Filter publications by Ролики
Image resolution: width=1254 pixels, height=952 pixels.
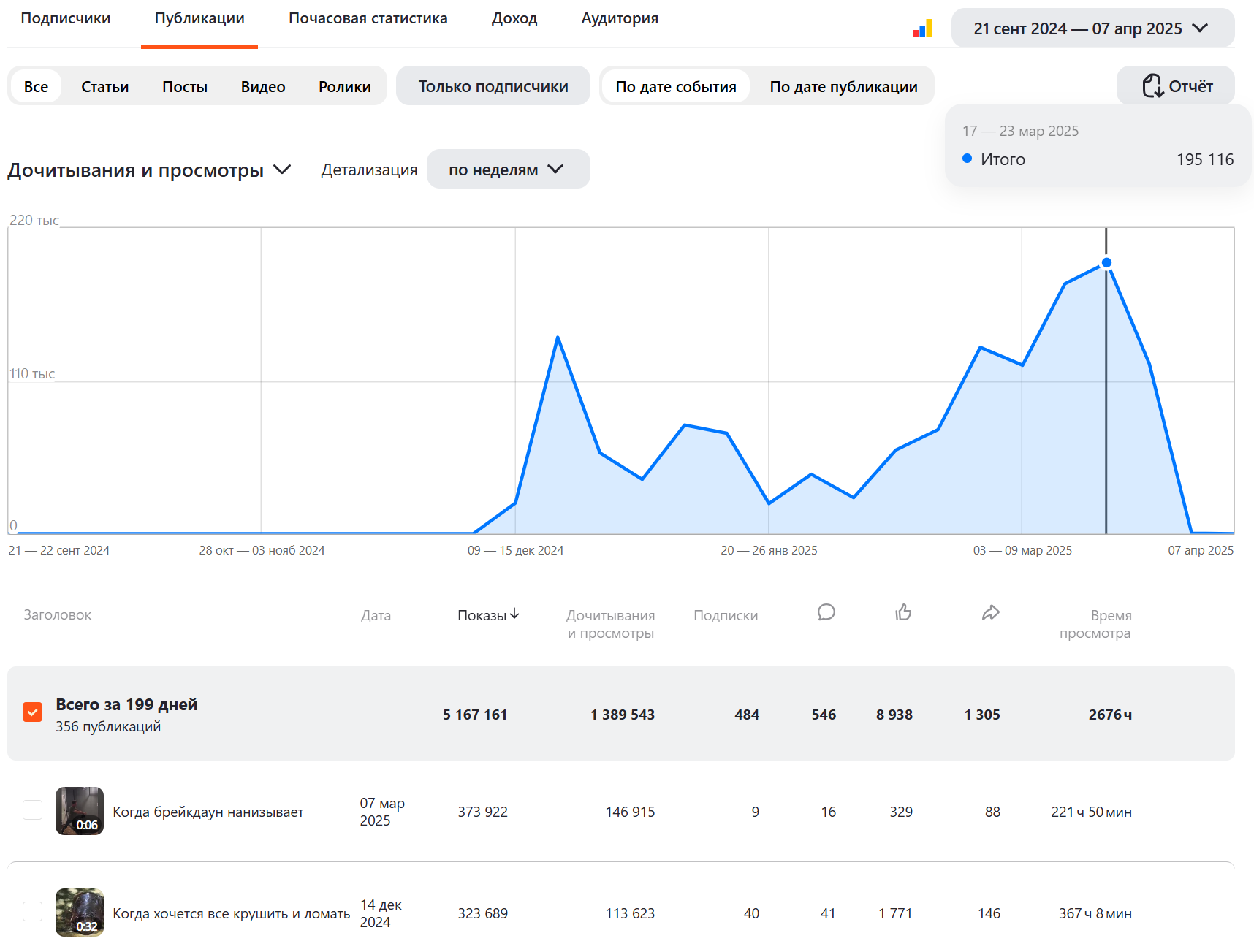344,86
